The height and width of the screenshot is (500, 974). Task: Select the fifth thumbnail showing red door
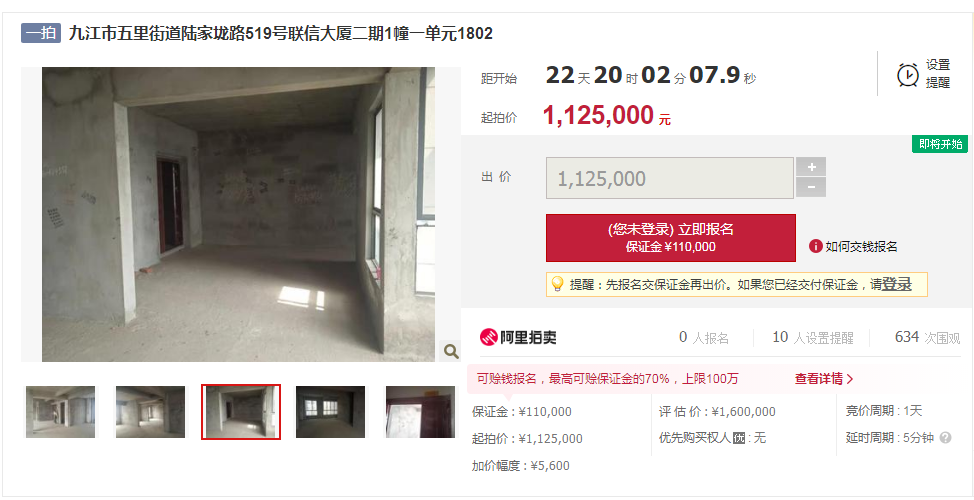coord(421,412)
